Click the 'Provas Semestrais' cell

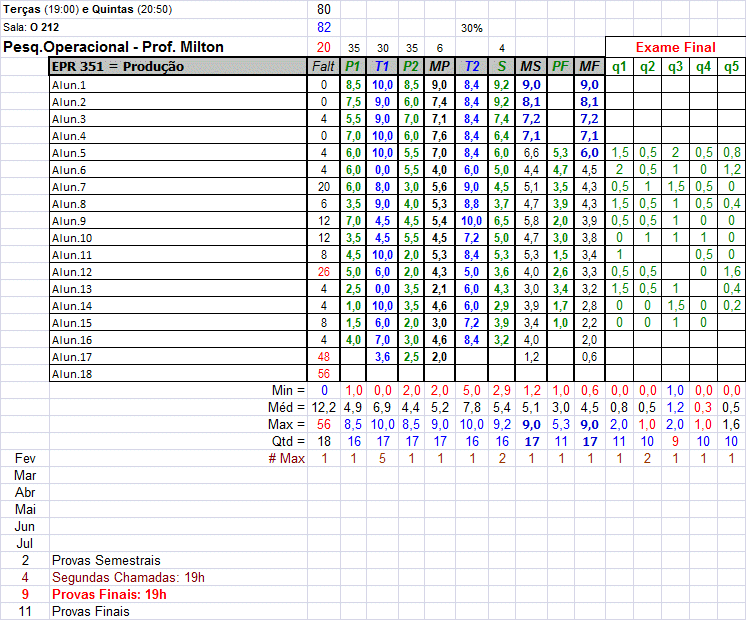tap(106, 560)
